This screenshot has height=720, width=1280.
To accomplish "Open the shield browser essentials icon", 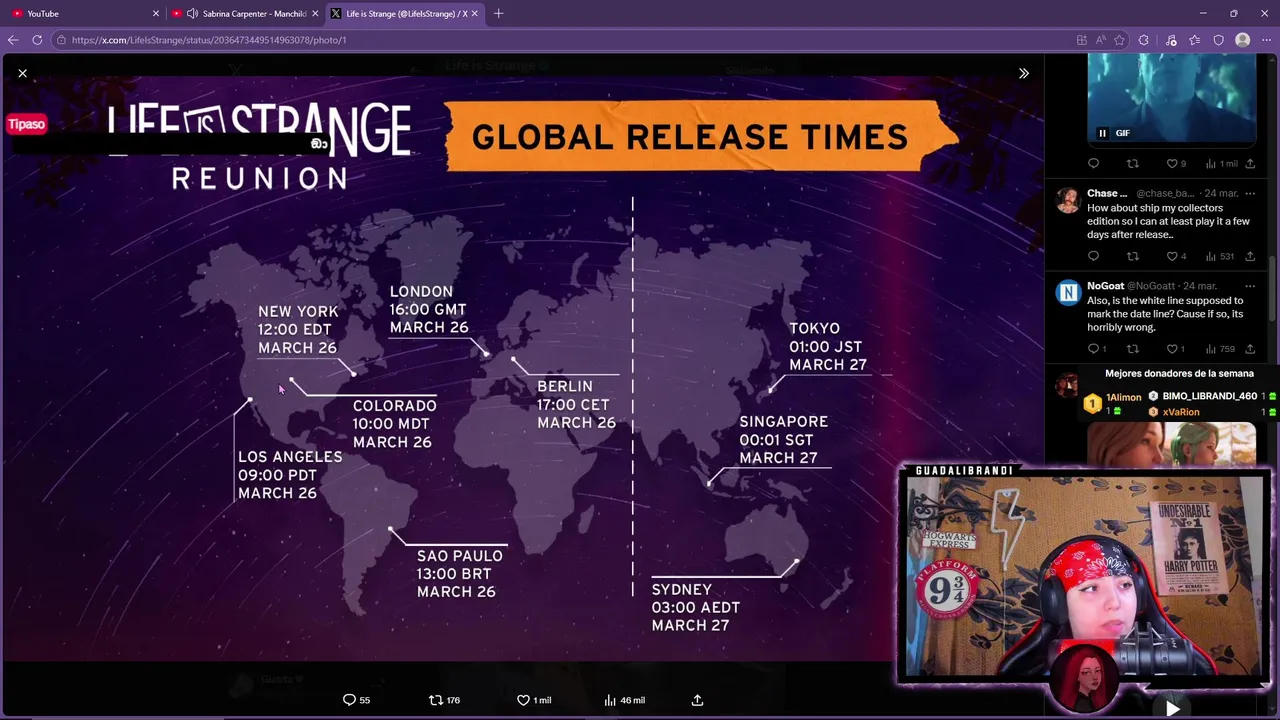I will pos(1218,40).
